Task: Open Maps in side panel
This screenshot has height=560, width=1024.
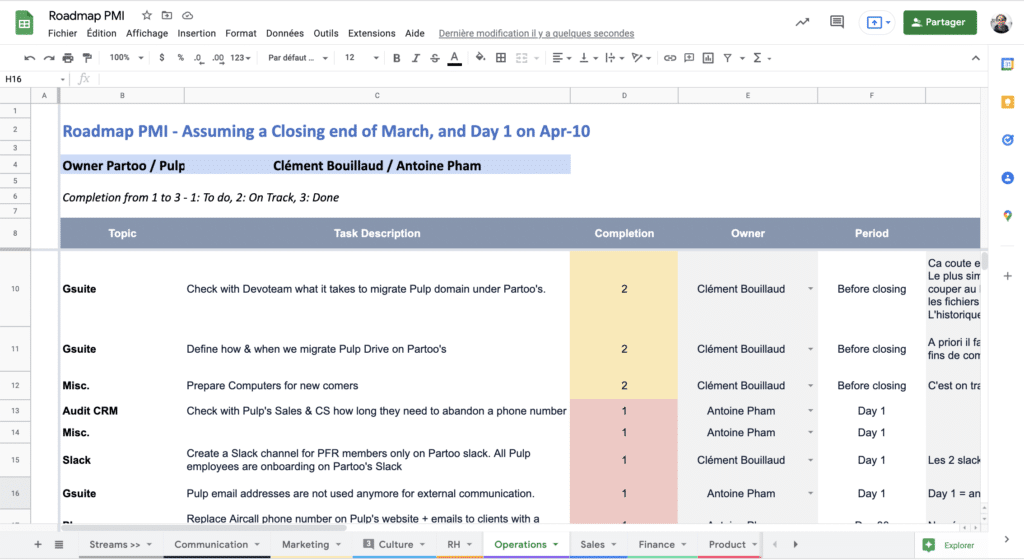Action: 1008,215
